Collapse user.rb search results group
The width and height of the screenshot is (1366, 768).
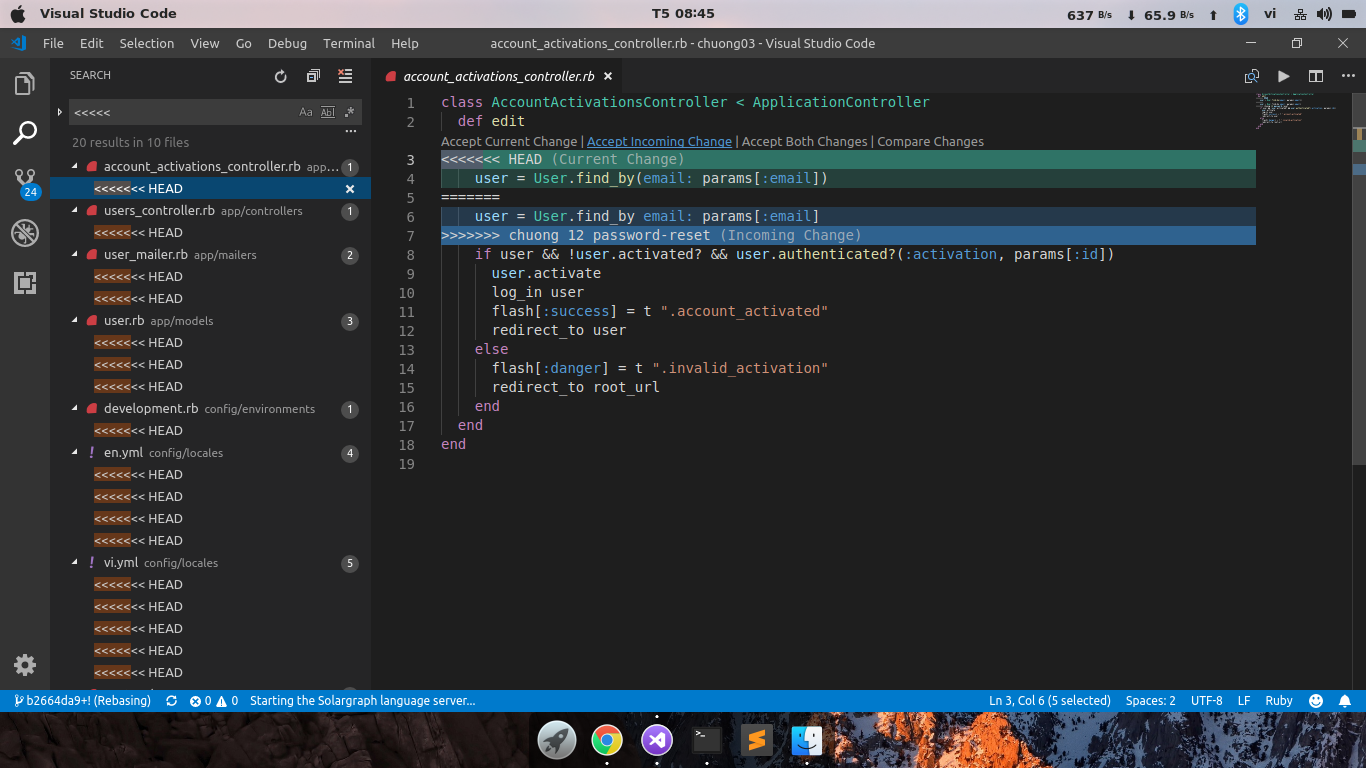76,321
